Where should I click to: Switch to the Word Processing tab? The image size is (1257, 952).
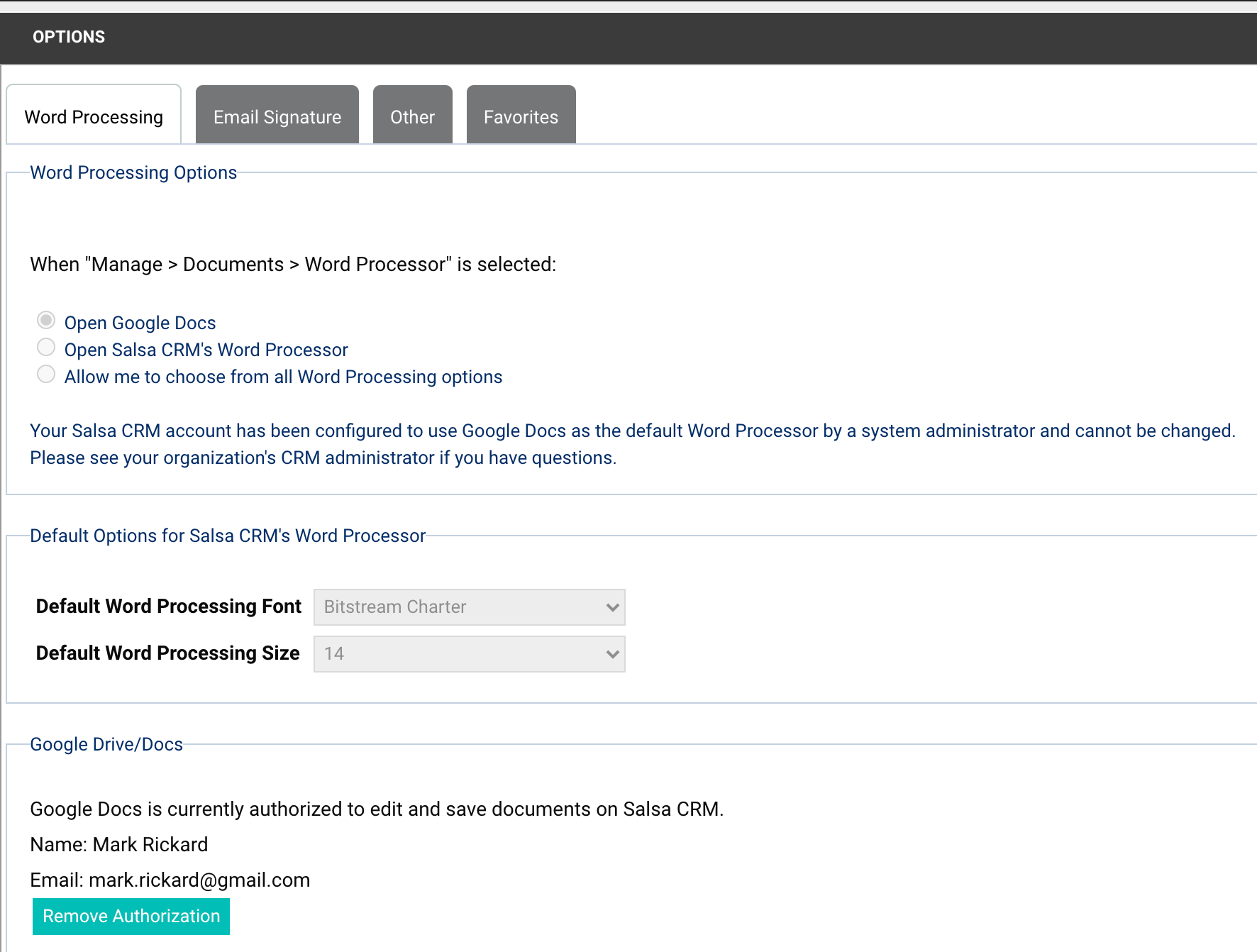click(94, 115)
